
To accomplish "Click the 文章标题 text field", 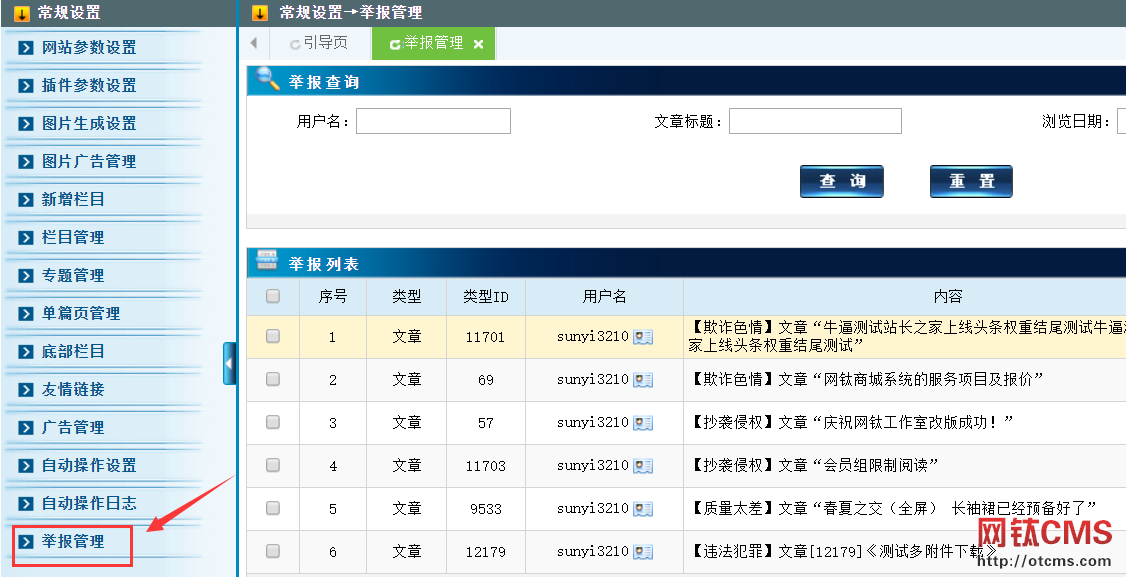I will [x=815, y=122].
